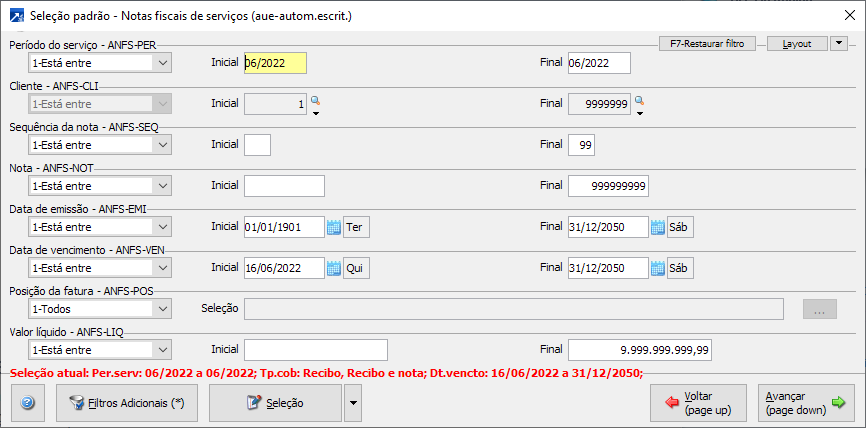This screenshot has width=866, height=428.
Task: Open calendar picker for Data de vencimento Inicial
Action: click(334, 268)
